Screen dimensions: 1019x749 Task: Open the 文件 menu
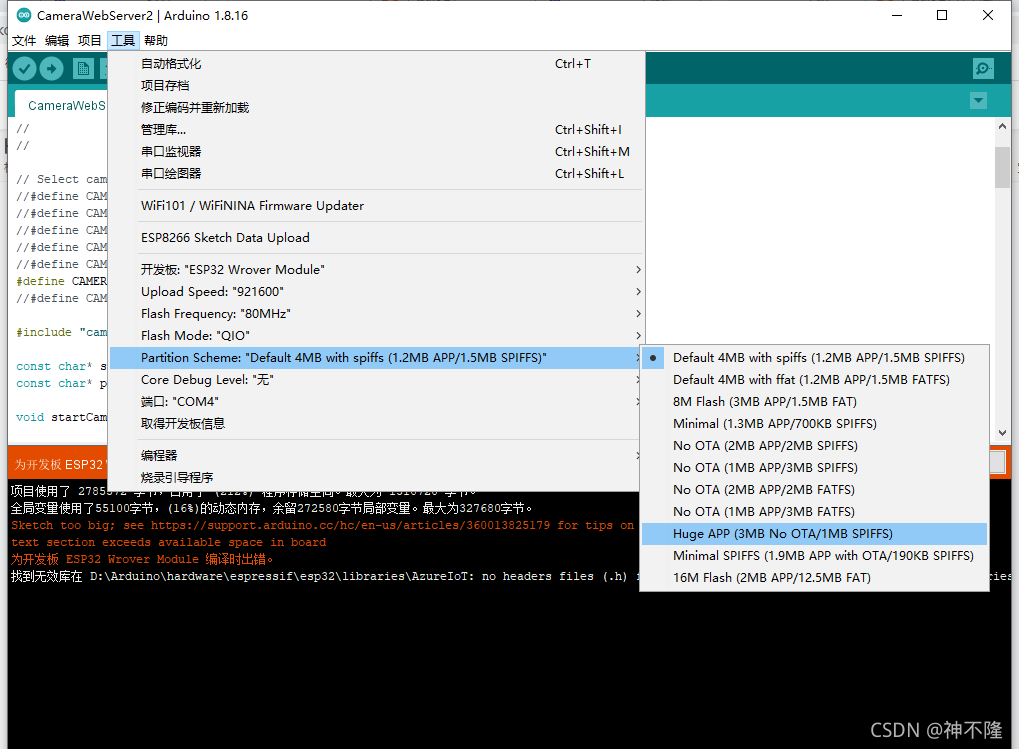[24, 40]
